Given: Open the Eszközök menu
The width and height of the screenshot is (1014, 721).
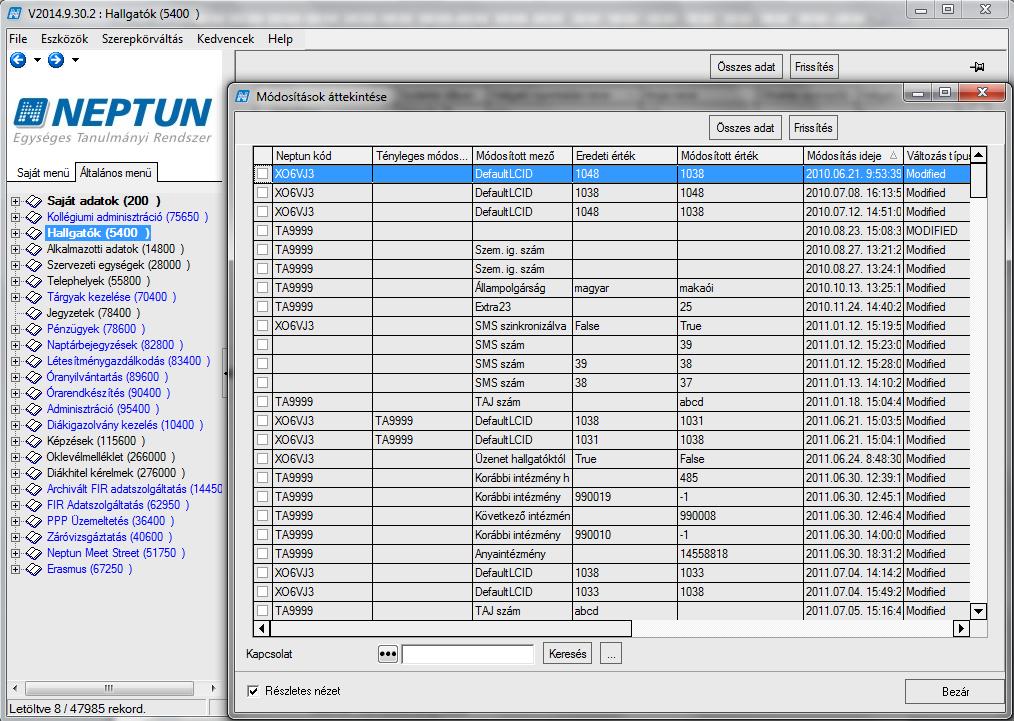Looking at the screenshot, I should [x=64, y=39].
